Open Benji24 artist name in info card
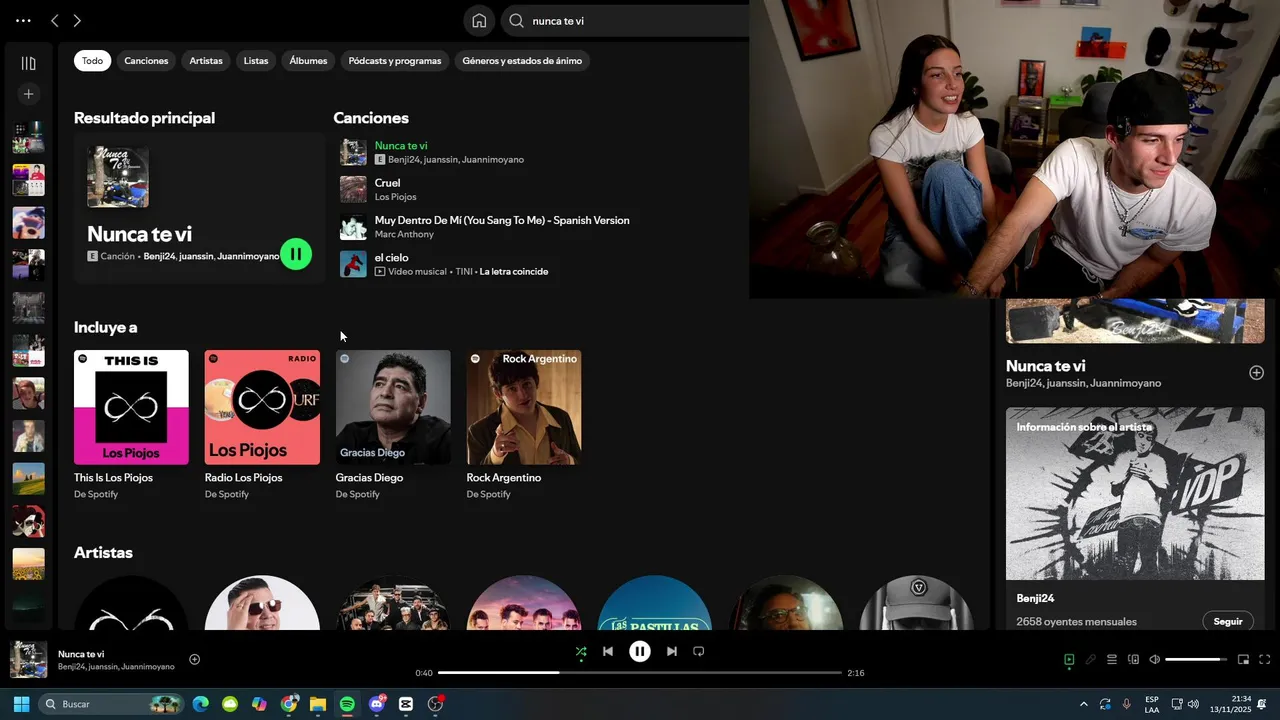 click(x=1035, y=598)
